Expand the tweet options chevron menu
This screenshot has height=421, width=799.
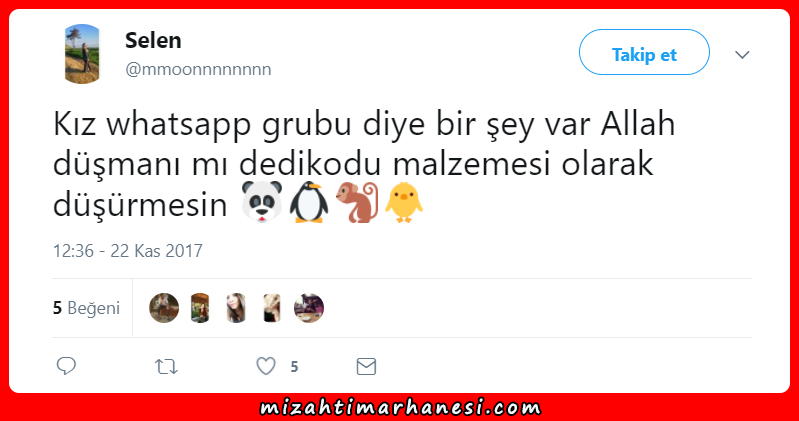point(742,55)
